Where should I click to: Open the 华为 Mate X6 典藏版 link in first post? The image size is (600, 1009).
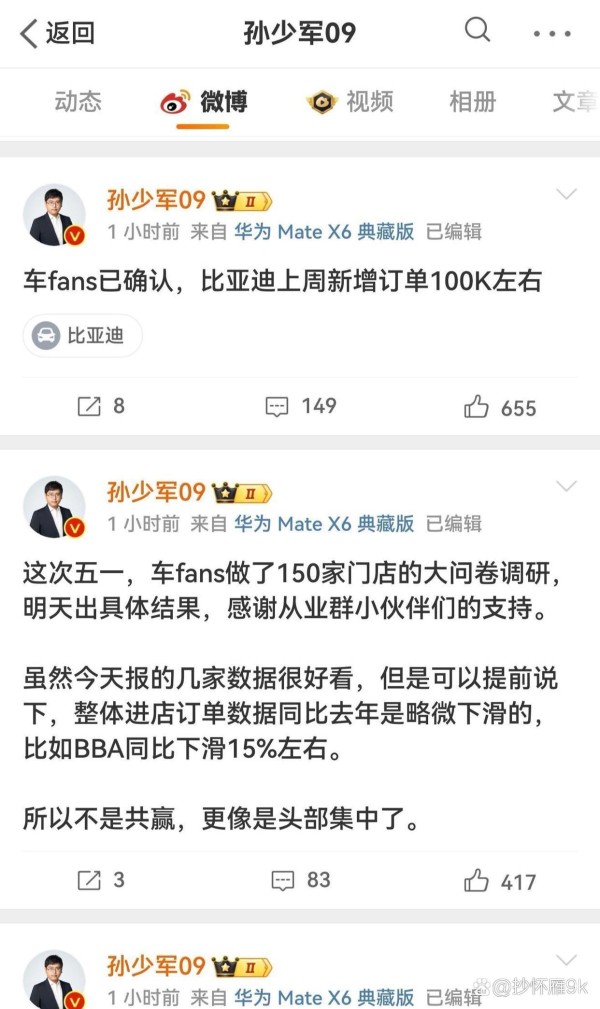point(324,231)
